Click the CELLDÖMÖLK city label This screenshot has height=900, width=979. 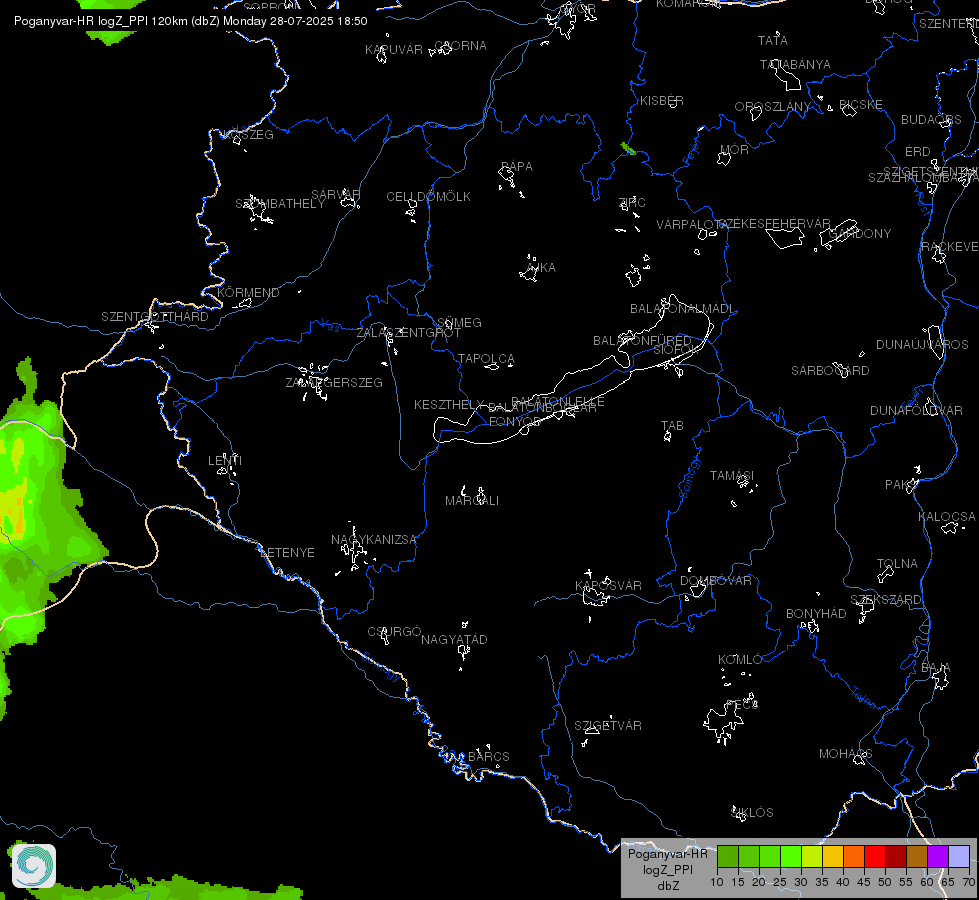pos(428,196)
